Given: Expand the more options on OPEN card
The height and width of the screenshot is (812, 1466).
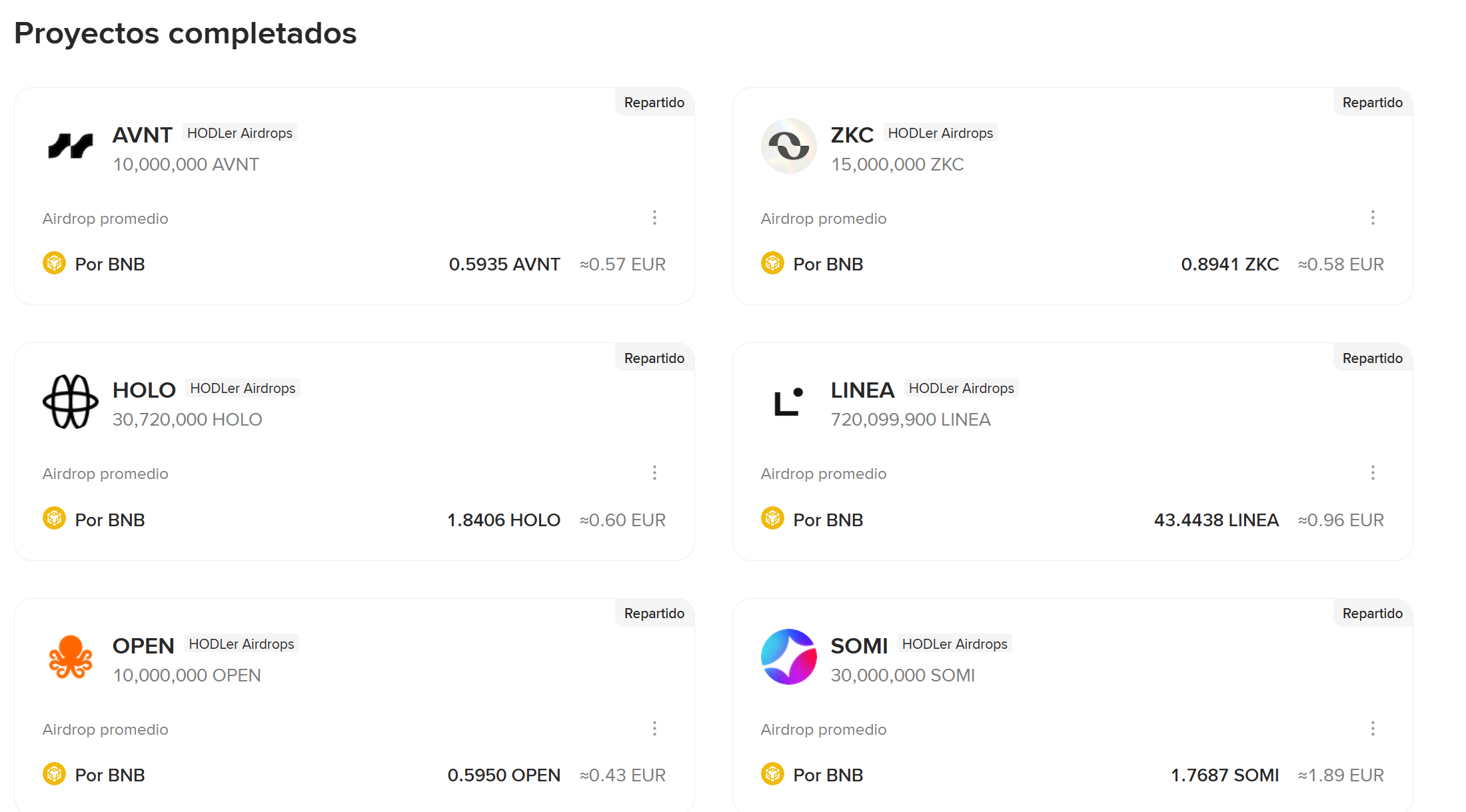Looking at the screenshot, I should coord(654,729).
